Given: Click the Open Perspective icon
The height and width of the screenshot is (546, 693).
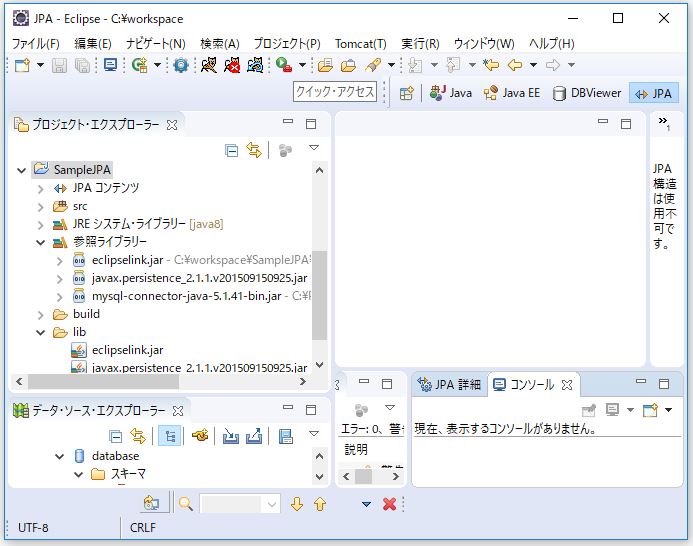Looking at the screenshot, I should pos(406,93).
